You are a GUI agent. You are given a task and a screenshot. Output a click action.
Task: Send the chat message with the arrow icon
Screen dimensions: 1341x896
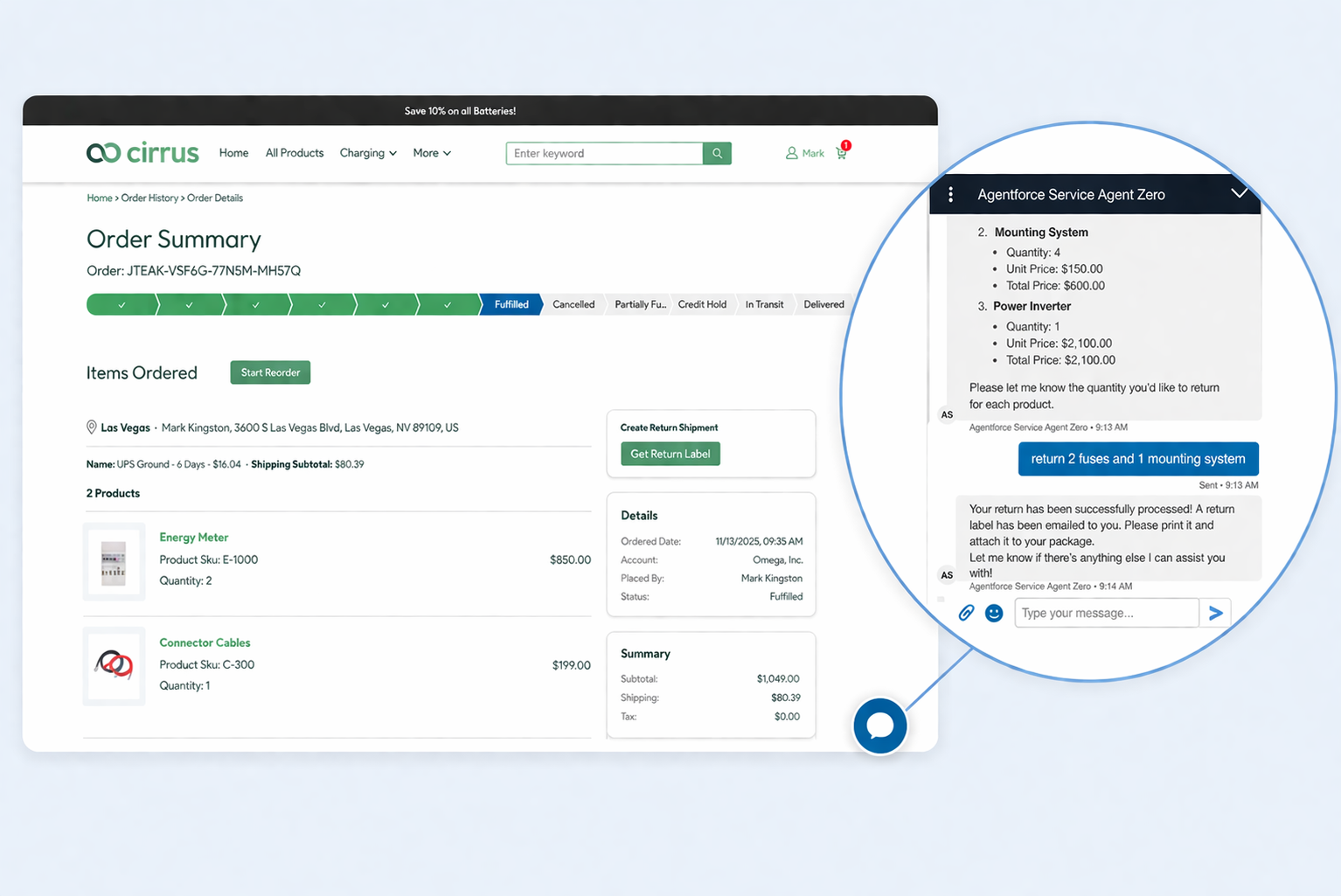(x=1215, y=613)
